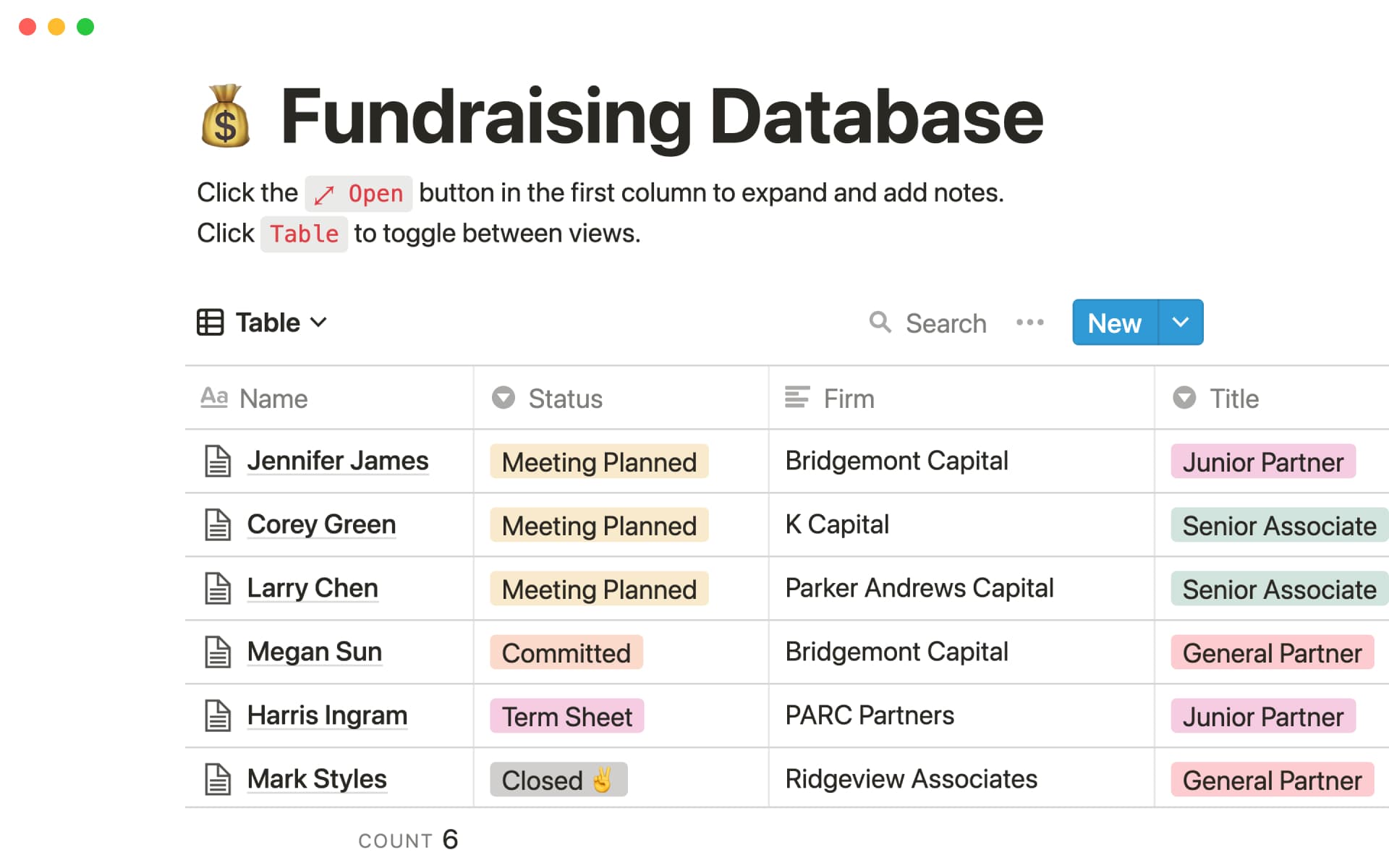Click the Firm column header
1389x868 pixels.
[x=849, y=399]
